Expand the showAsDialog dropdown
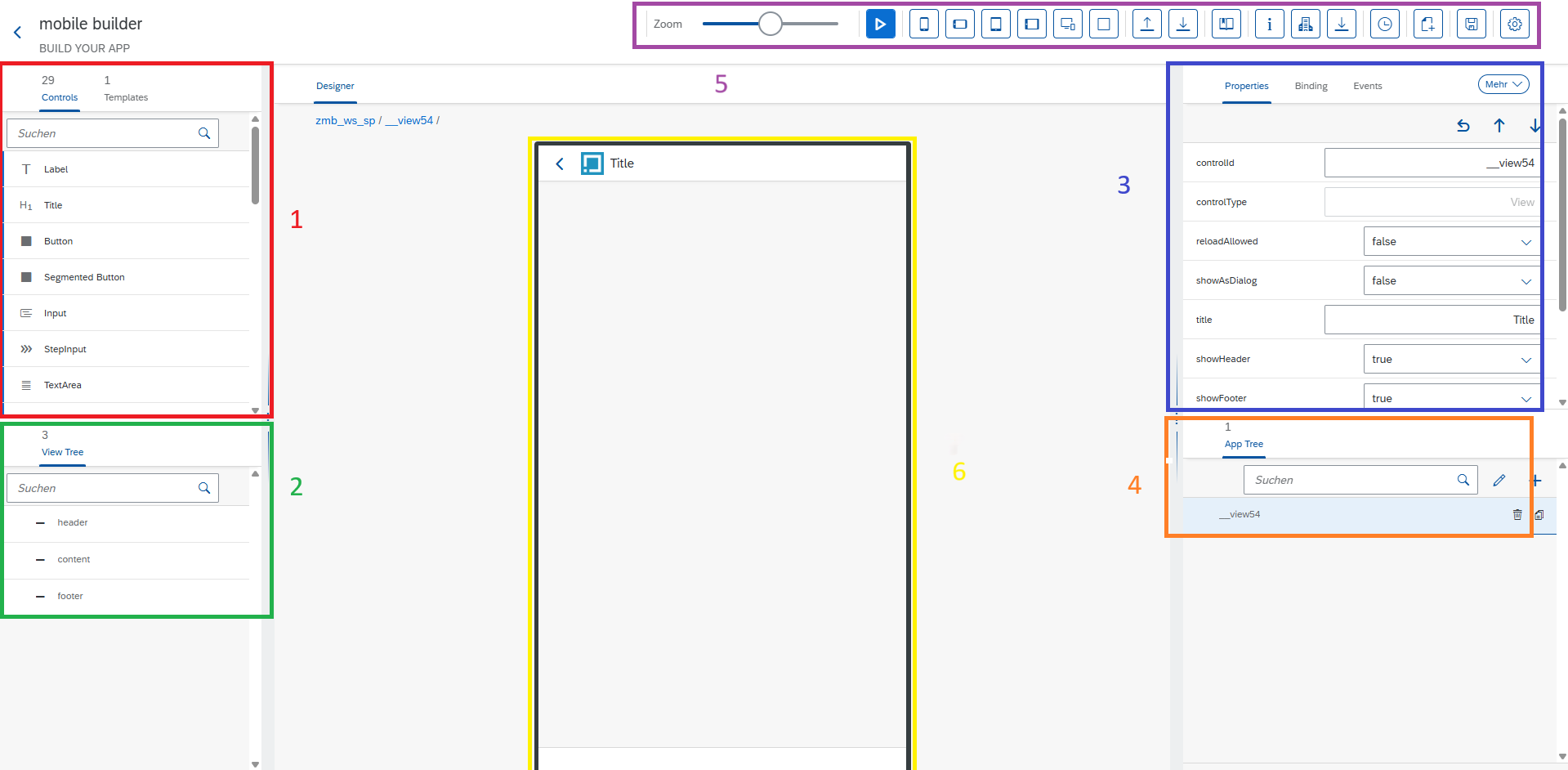The image size is (1568, 770). (x=1450, y=281)
